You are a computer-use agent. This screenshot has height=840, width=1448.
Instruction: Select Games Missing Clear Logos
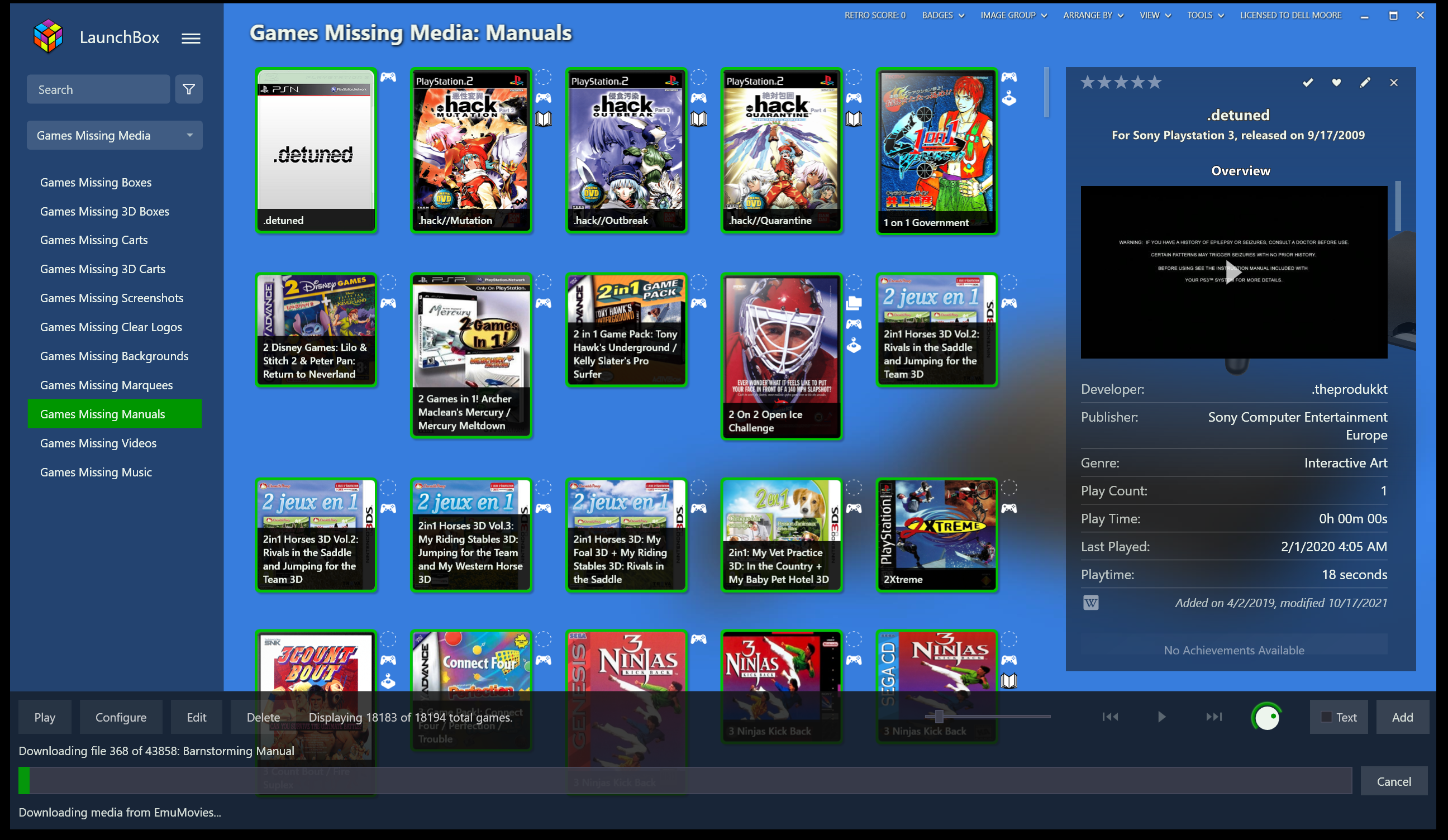(111, 327)
